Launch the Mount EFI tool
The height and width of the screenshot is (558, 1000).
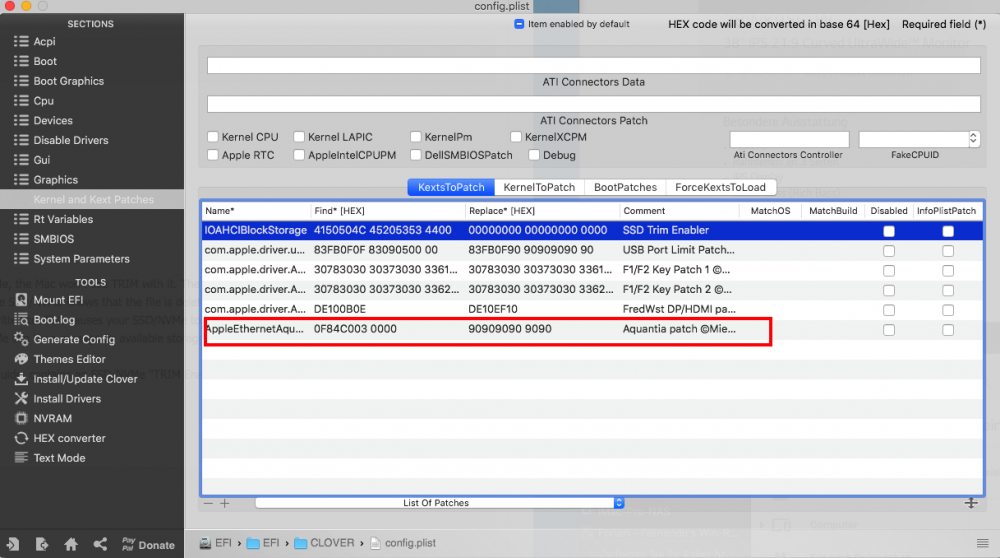tap(58, 300)
